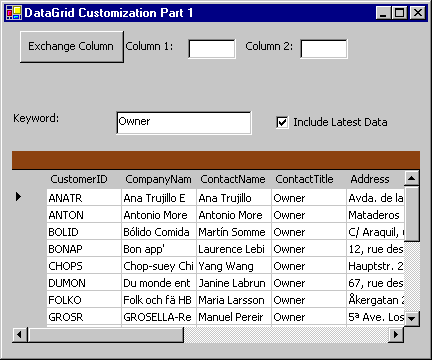Click the vertical scrollbar thumb of the grid
Viewport: 432px width, 360px height.
[411, 213]
